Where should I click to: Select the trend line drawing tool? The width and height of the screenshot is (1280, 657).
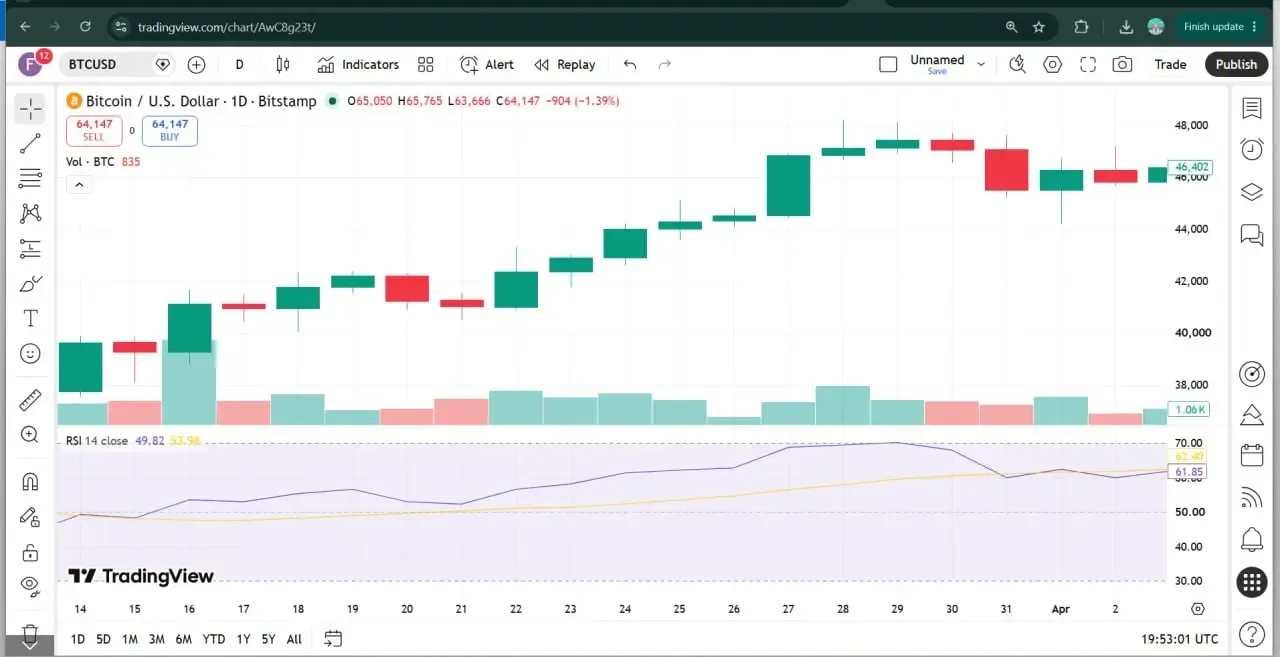click(x=30, y=143)
